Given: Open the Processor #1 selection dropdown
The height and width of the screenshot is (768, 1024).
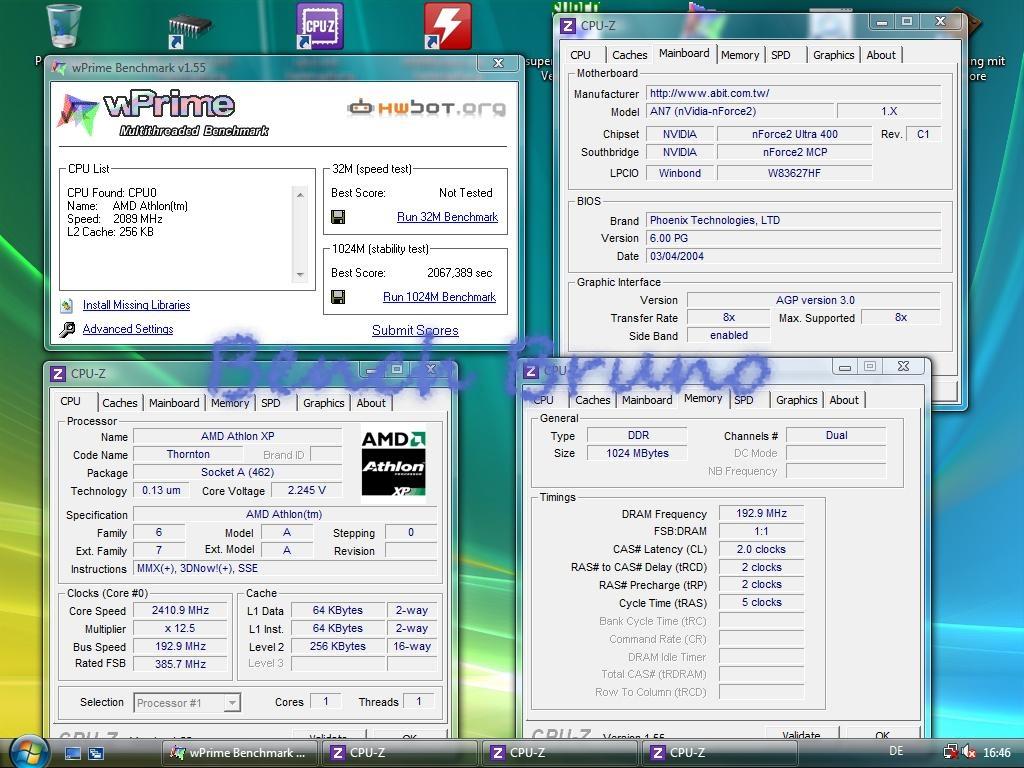Looking at the screenshot, I should (231, 703).
